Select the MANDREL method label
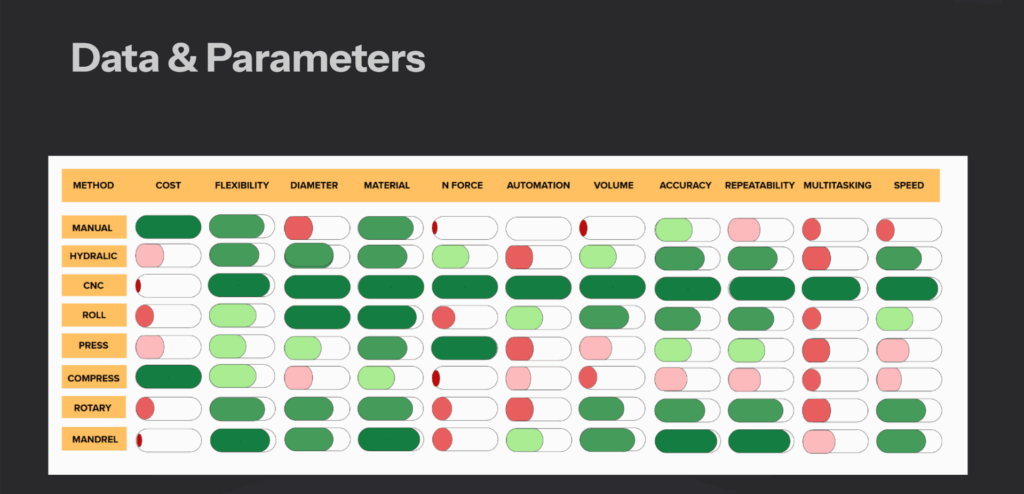The image size is (1024, 494). (94, 439)
